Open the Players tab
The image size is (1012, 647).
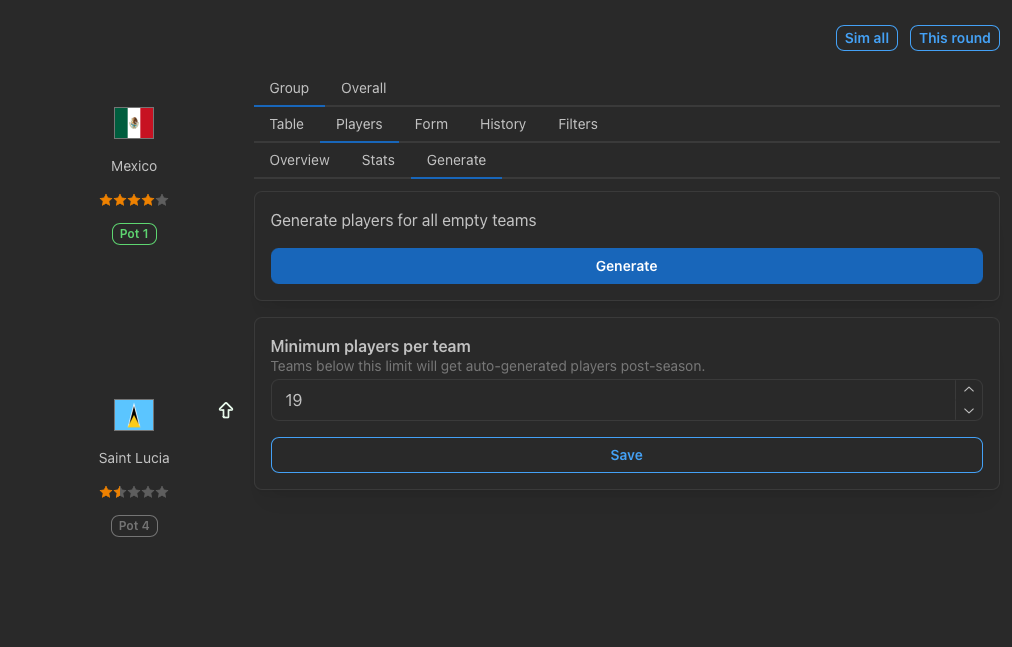(359, 124)
